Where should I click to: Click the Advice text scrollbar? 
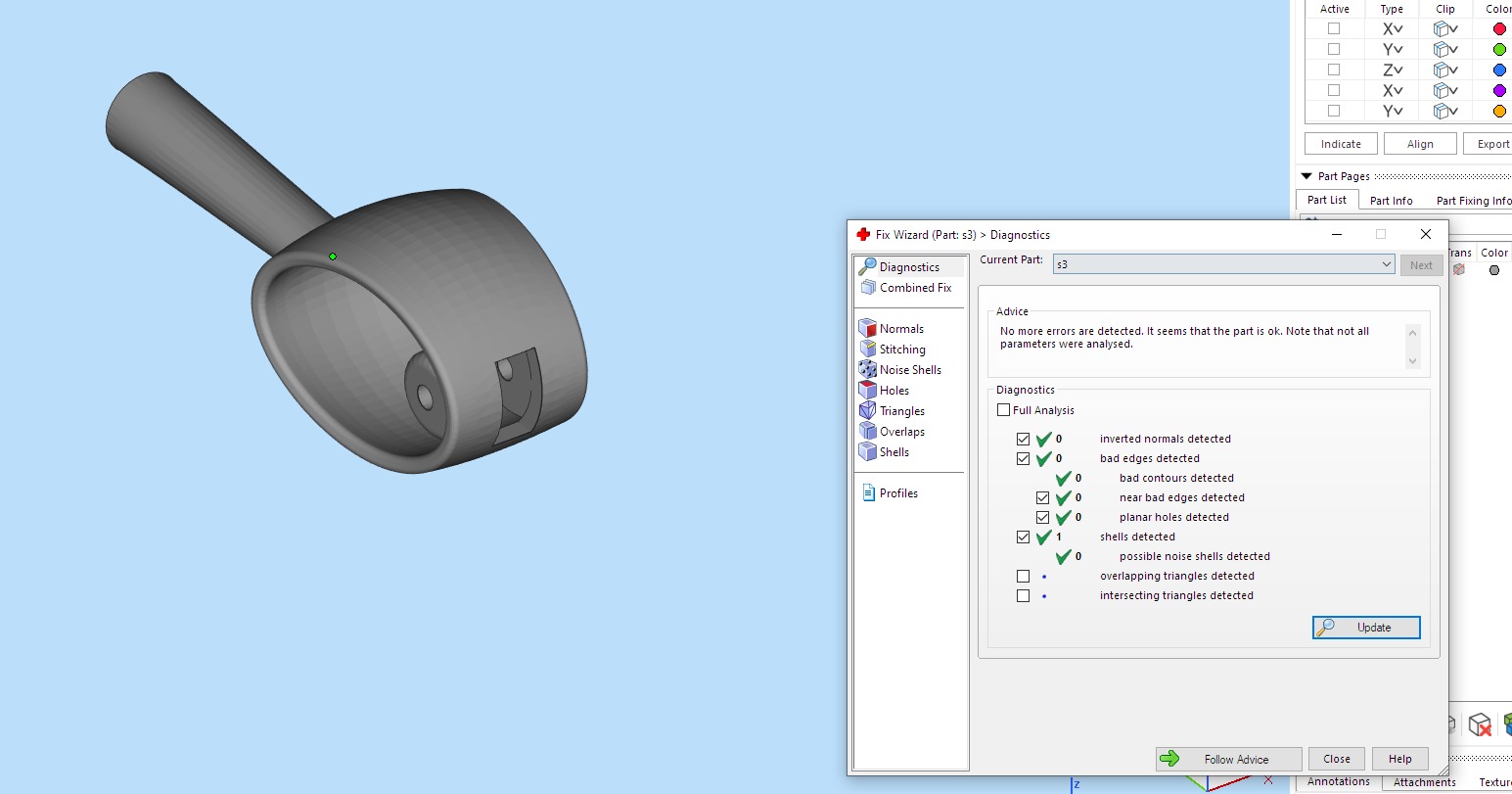(x=1412, y=347)
